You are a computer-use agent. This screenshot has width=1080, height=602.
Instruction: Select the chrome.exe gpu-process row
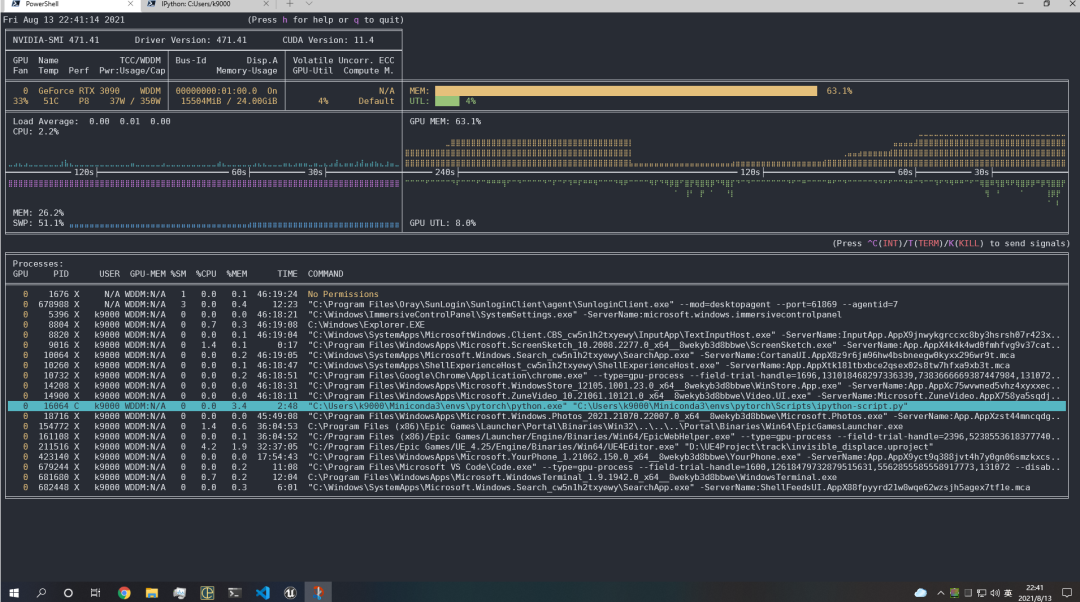(x=537, y=376)
